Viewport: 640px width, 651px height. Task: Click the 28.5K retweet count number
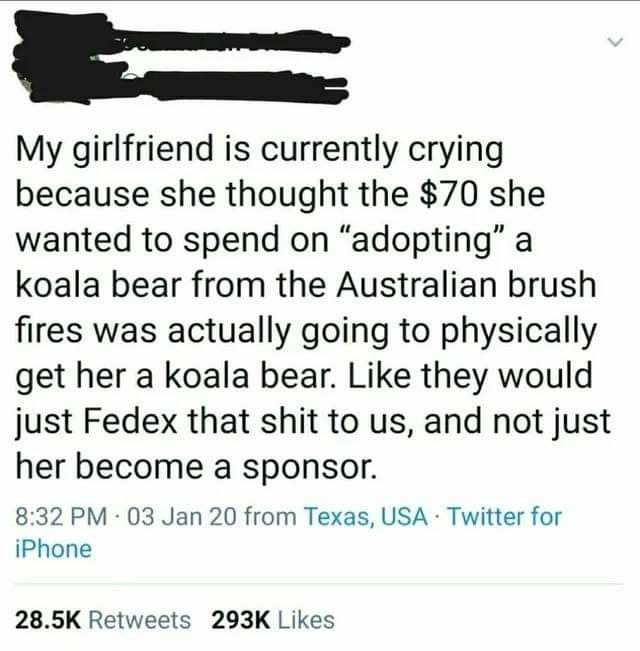(x=48, y=620)
